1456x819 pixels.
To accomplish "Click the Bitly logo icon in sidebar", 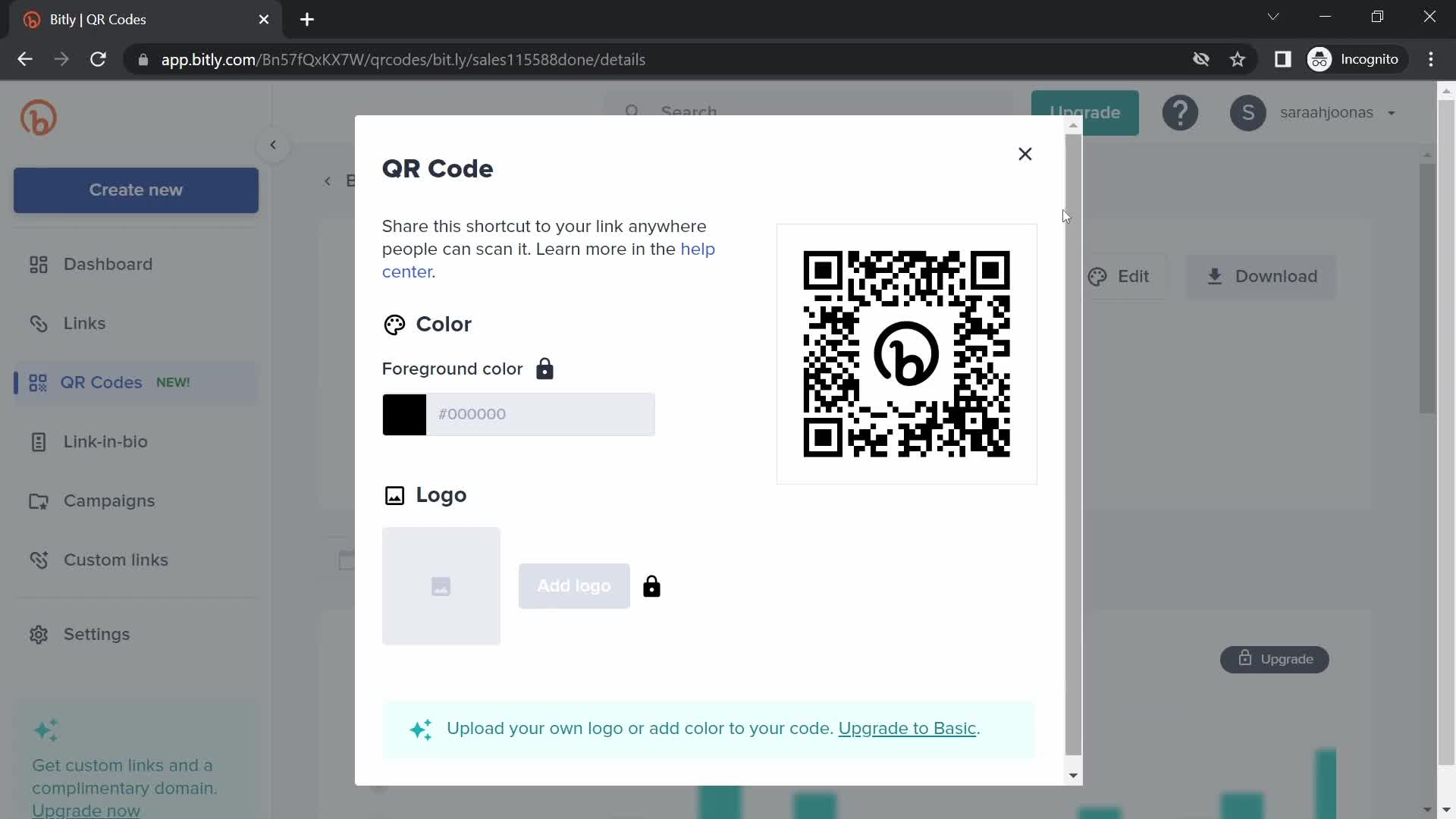I will (38, 117).
